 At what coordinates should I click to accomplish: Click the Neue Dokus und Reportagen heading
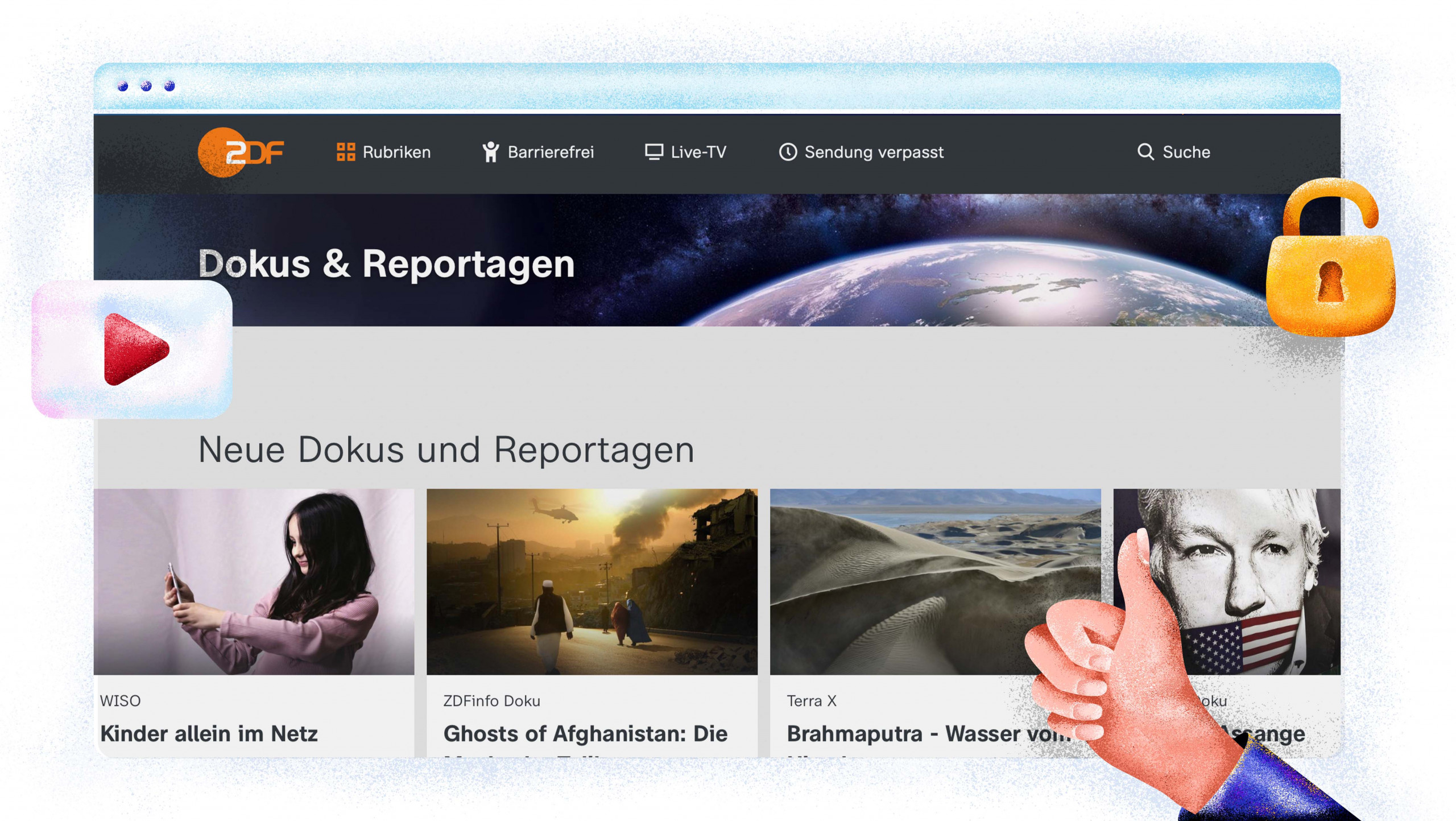[446, 449]
